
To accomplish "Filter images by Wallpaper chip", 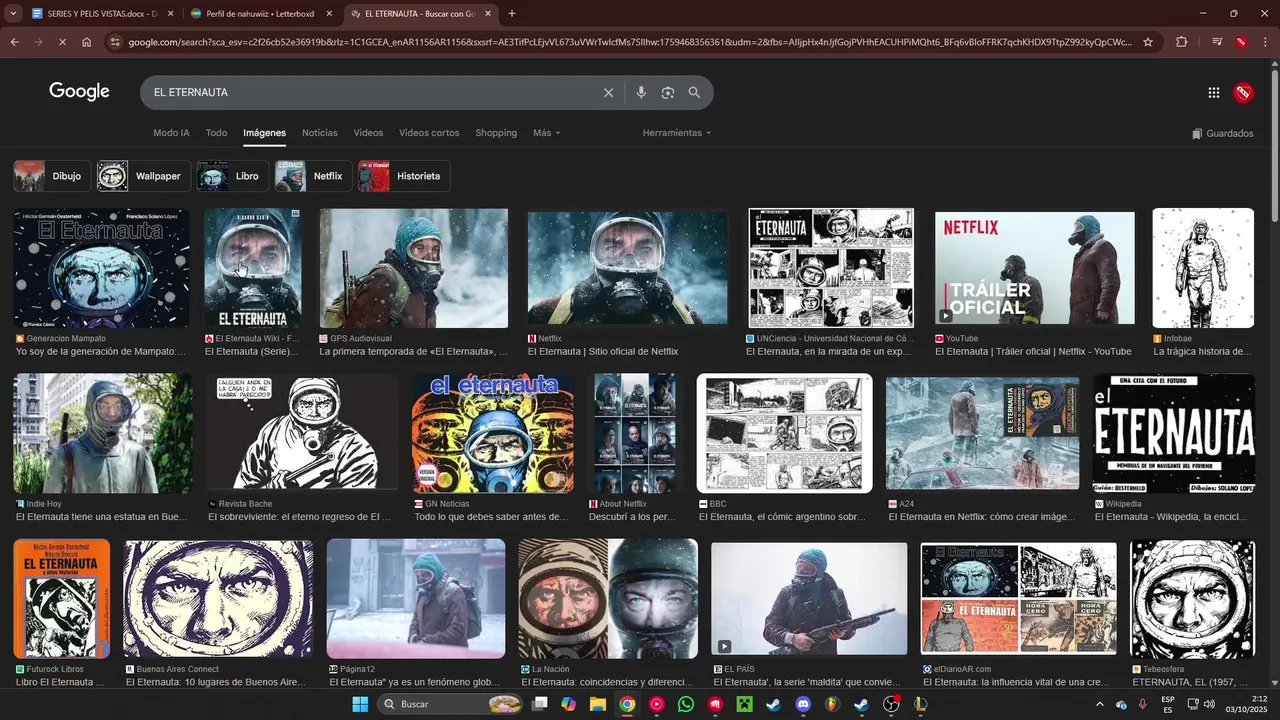I will (143, 176).
